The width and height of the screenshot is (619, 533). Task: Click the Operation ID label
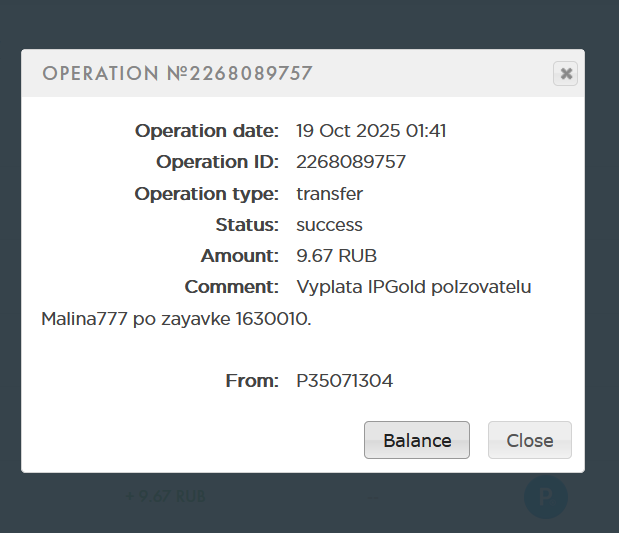click(x=217, y=162)
